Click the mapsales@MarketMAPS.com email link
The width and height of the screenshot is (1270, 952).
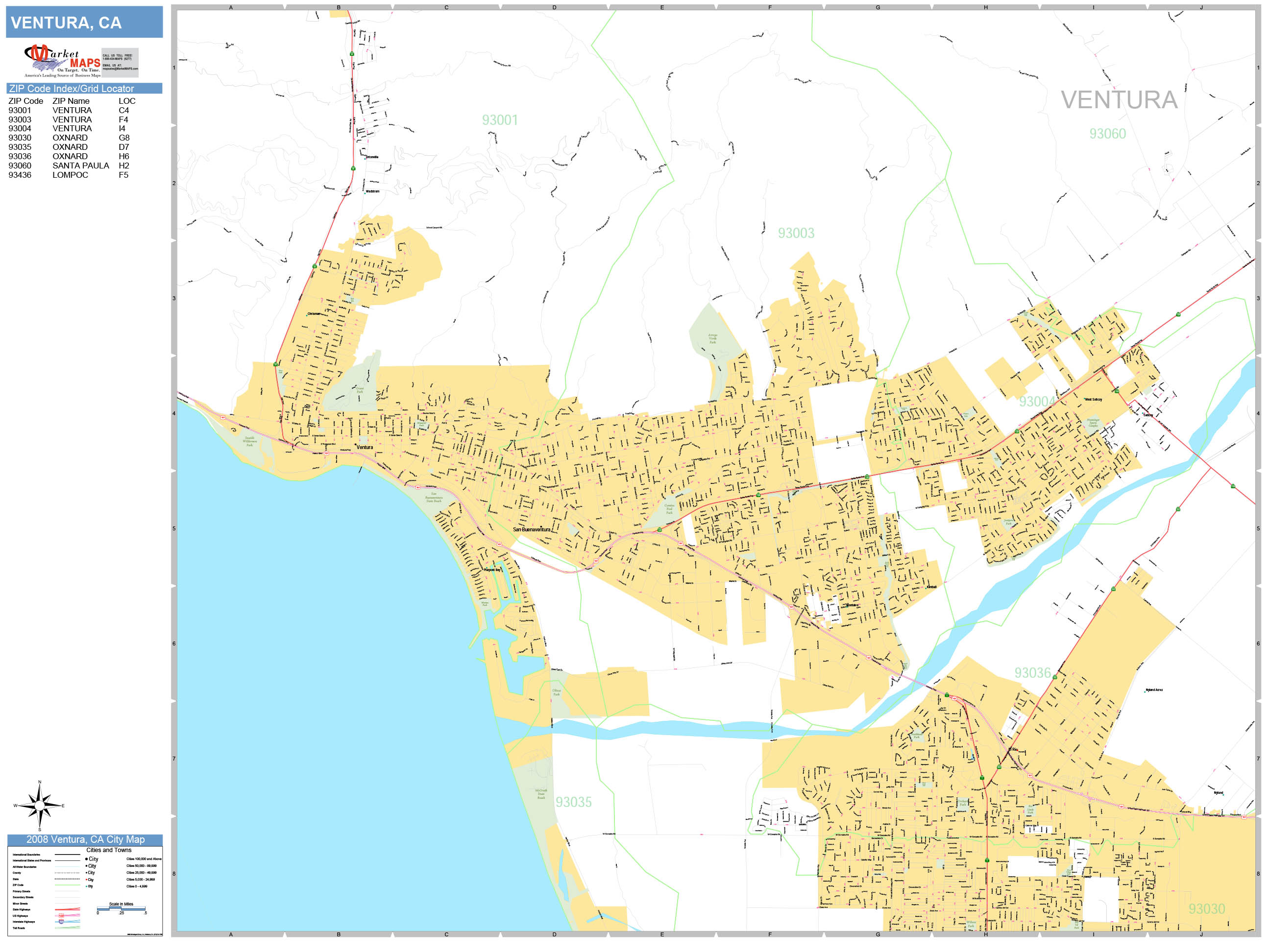pos(122,70)
